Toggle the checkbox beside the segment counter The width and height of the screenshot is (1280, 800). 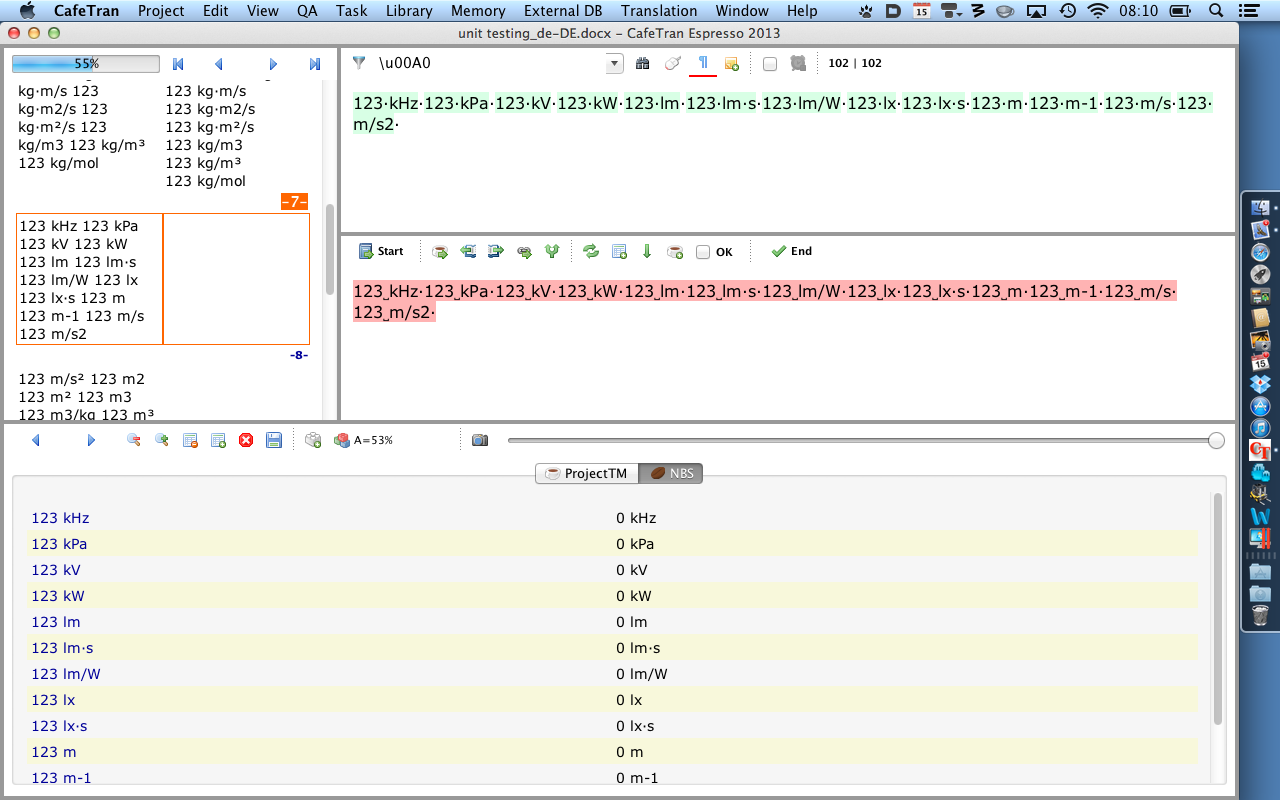(769, 64)
